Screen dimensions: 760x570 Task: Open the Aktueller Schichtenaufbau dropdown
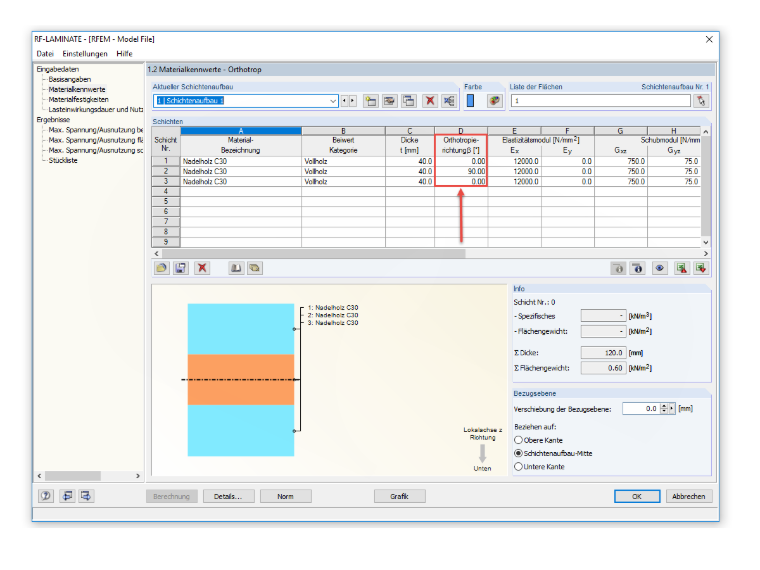pos(333,101)
